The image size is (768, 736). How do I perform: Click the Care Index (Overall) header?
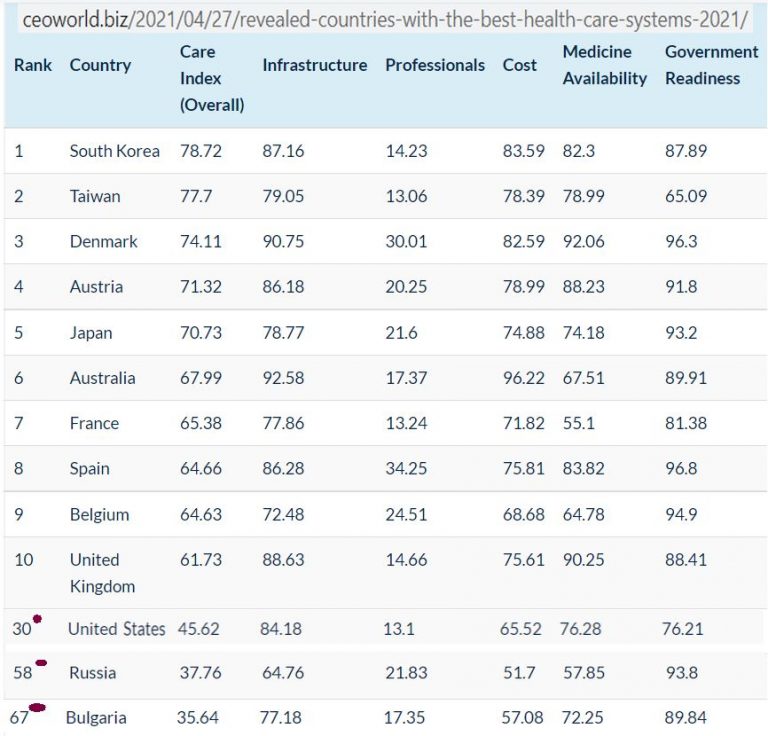(x=212, y=78)
